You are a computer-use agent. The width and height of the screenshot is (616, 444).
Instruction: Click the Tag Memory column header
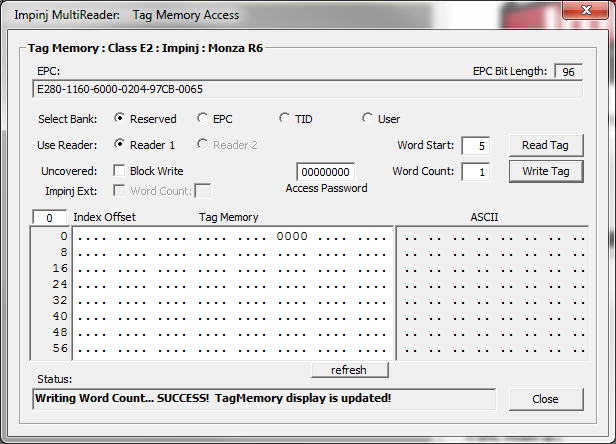tap(229, 217)
